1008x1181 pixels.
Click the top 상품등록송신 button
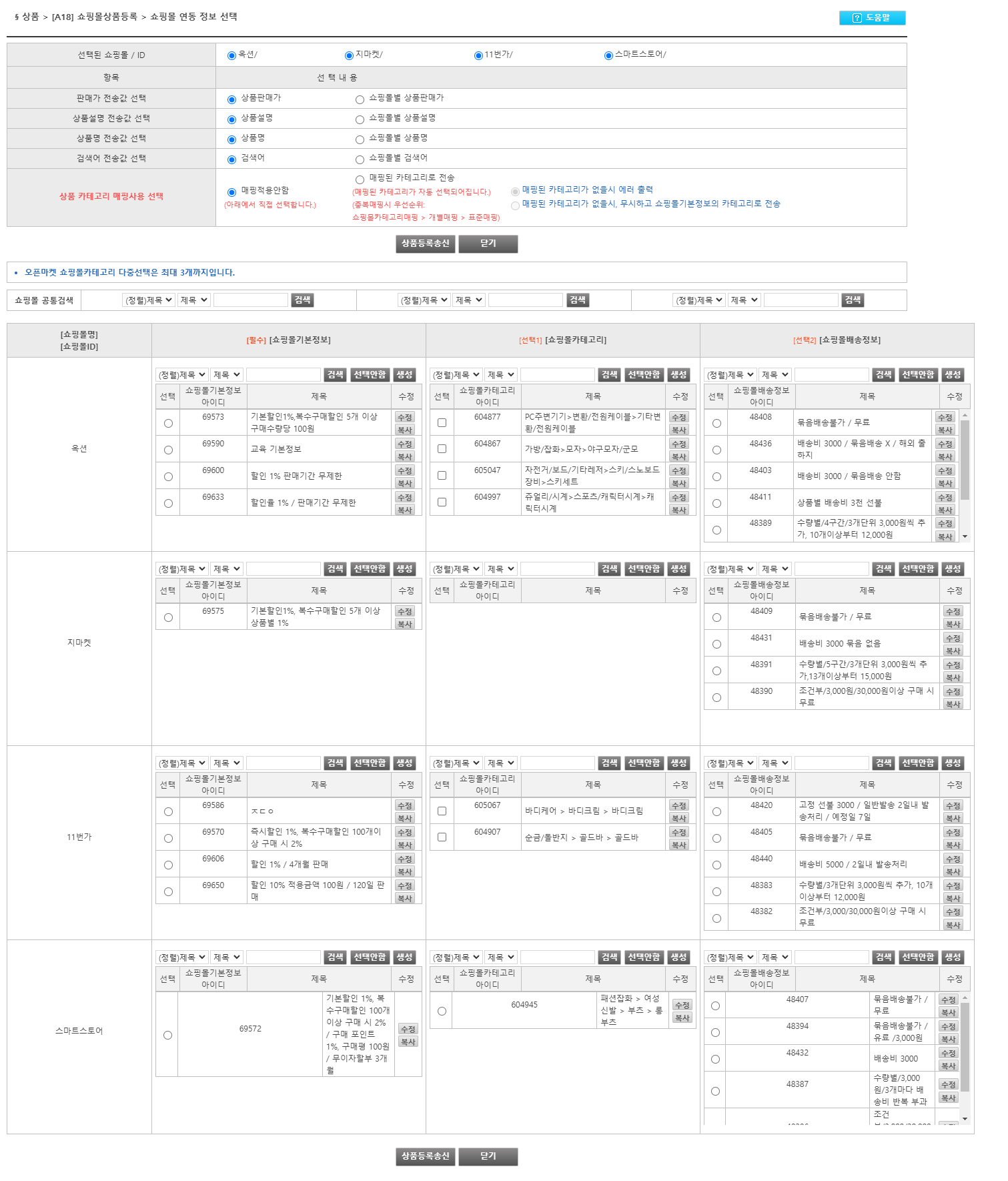coord(425,244)
